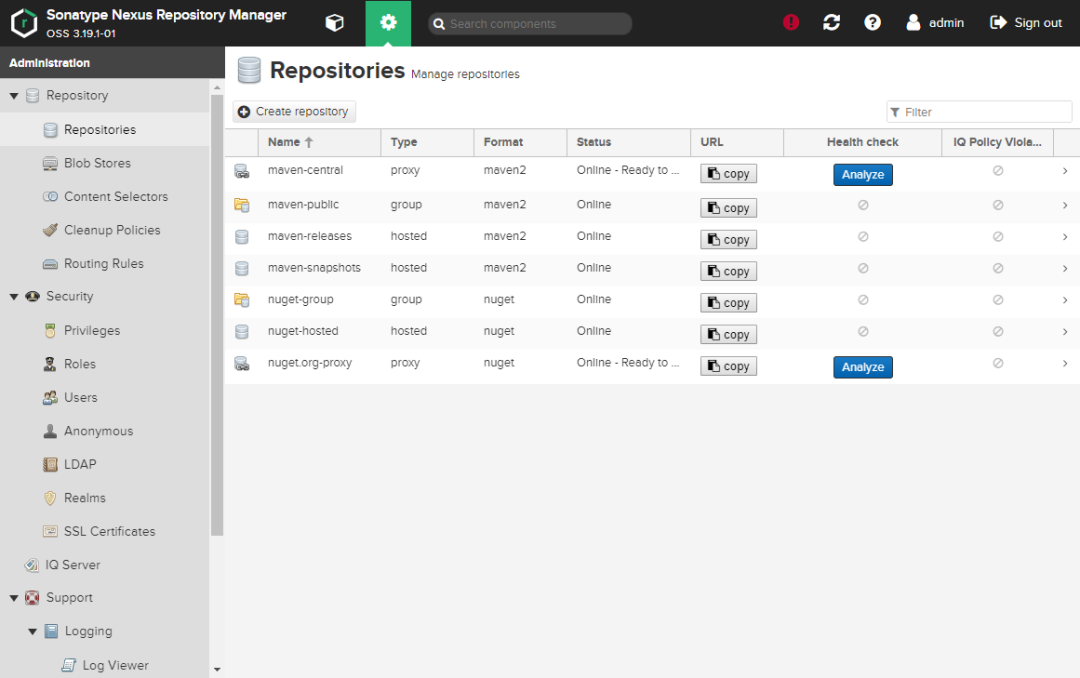Collapse the Logging tree node
This screenshot has width=1080, height=678.
click(x=33, y=632)
